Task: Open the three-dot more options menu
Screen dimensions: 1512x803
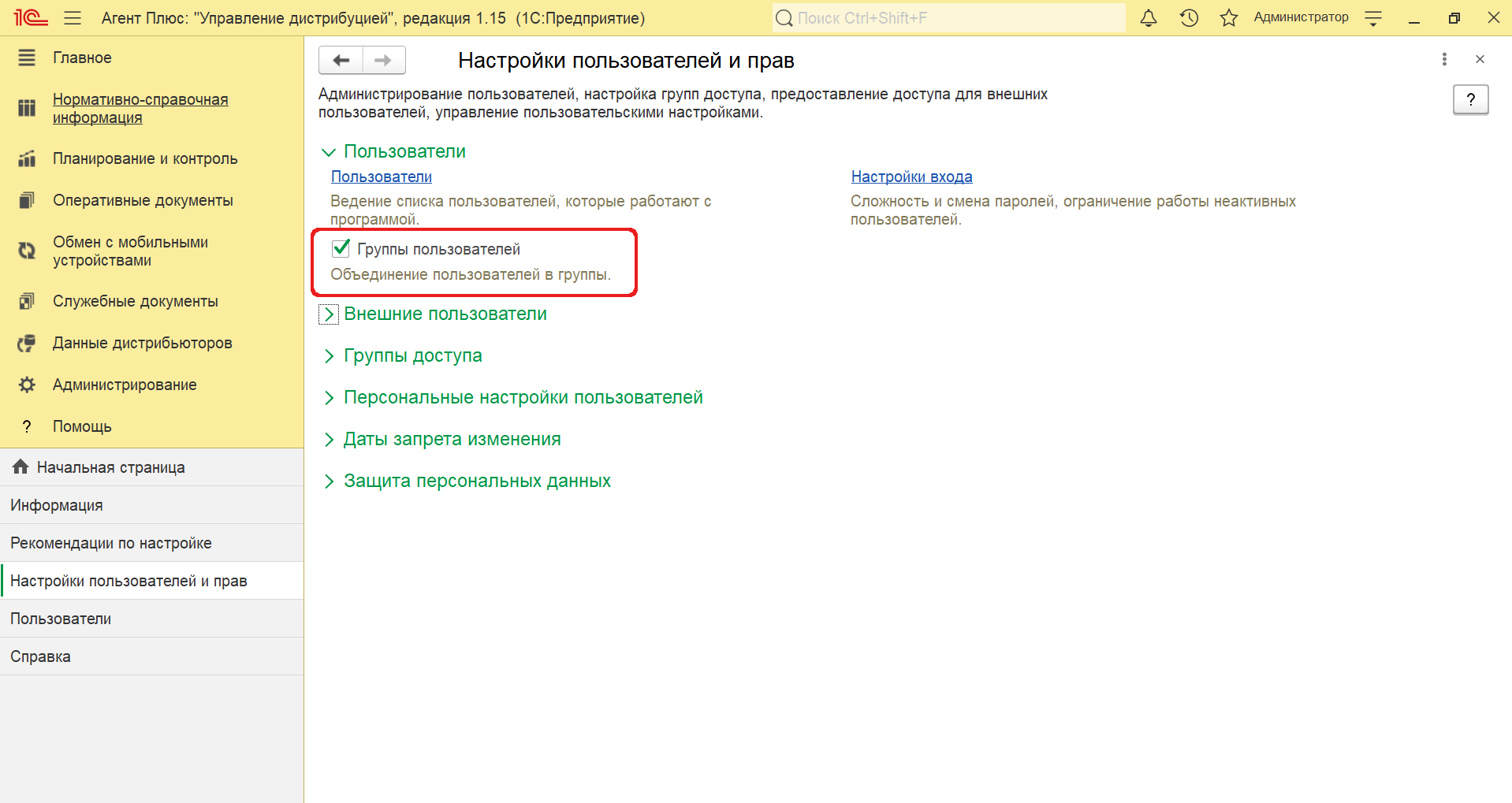Action: click(1444, 59)
